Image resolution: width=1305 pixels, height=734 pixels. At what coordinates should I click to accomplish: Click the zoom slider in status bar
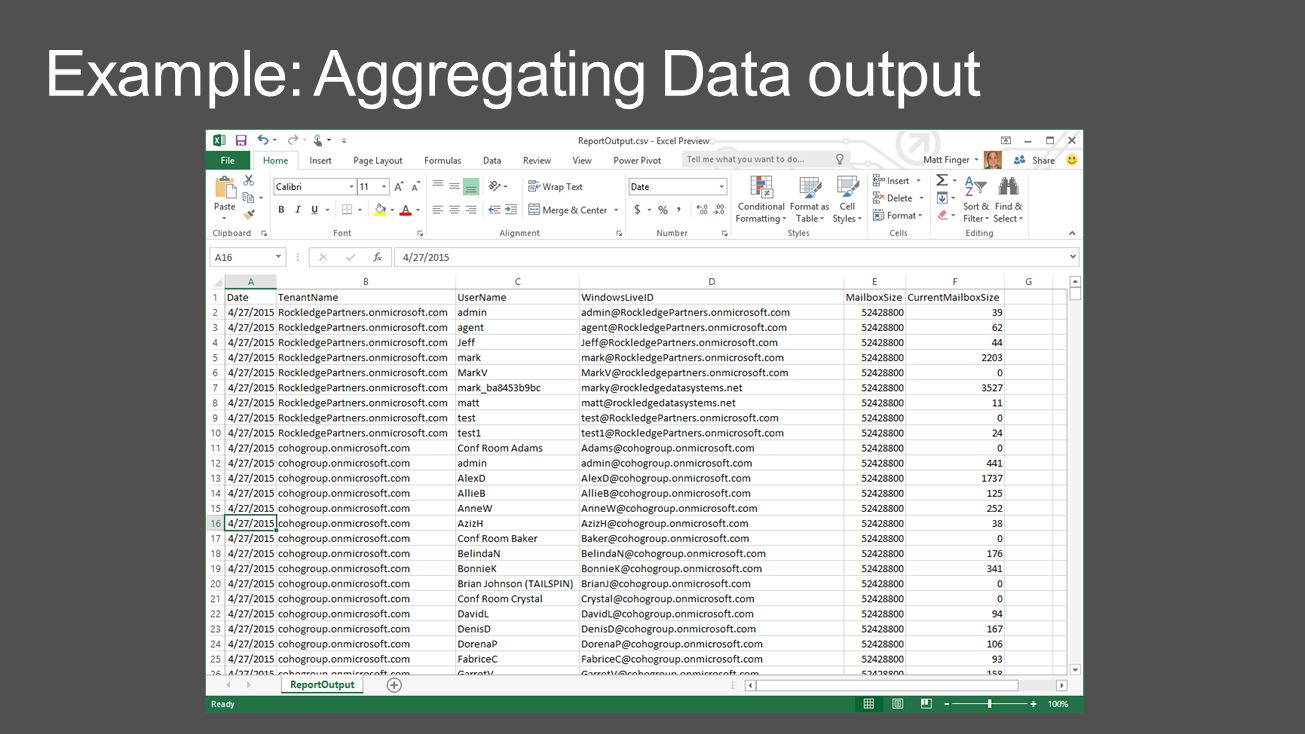[990, 704]
